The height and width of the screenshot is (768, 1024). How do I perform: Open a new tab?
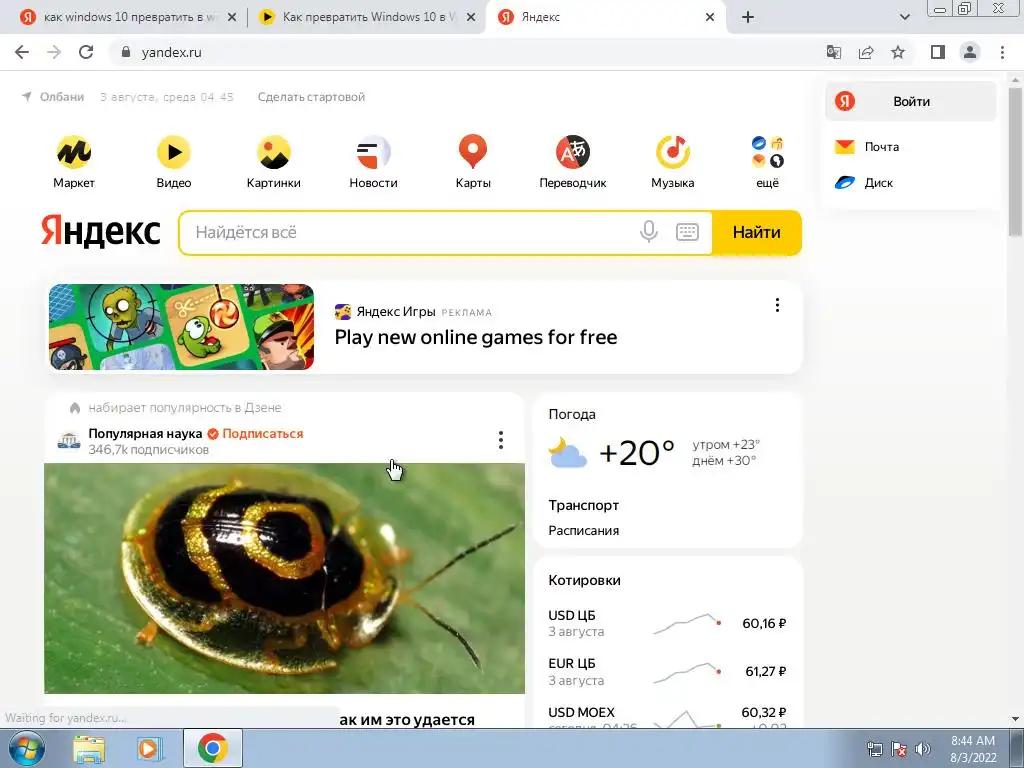(748, 18)
